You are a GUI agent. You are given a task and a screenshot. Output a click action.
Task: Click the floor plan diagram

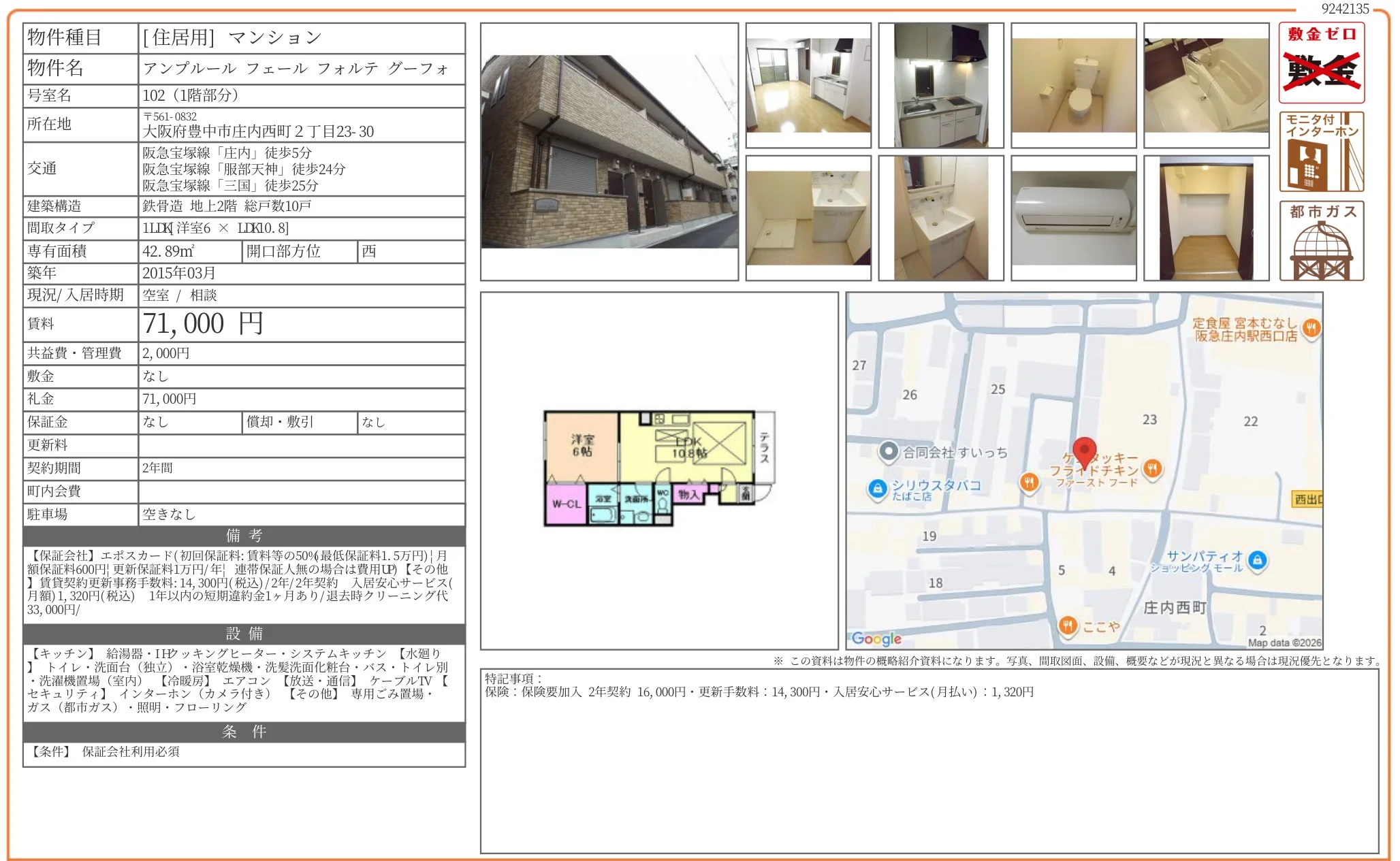[658, 468]
